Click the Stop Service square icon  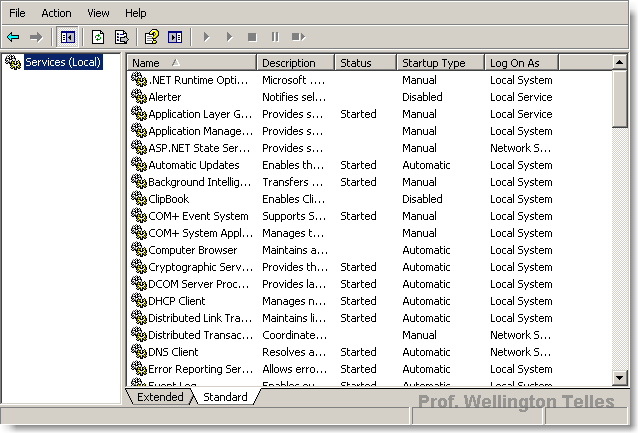(252, 37)
